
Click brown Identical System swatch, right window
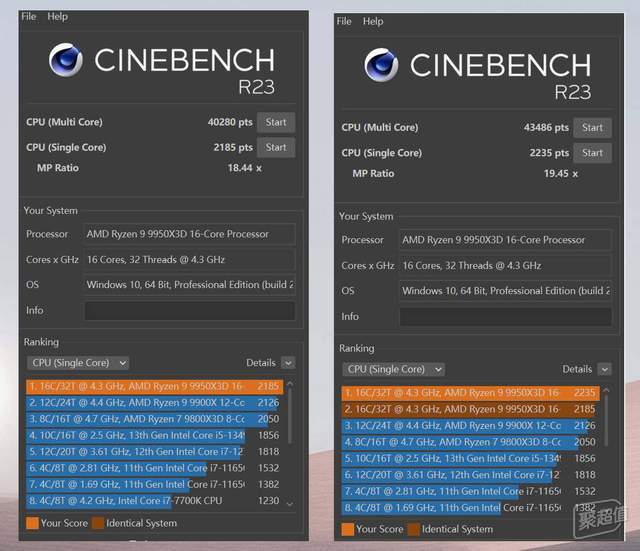tap(414, 529)
